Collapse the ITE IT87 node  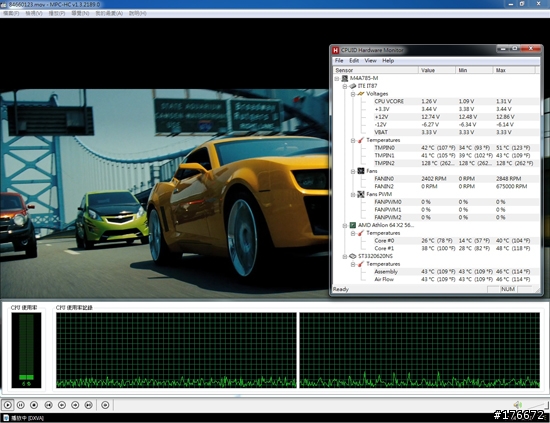(x=345, y=86)
